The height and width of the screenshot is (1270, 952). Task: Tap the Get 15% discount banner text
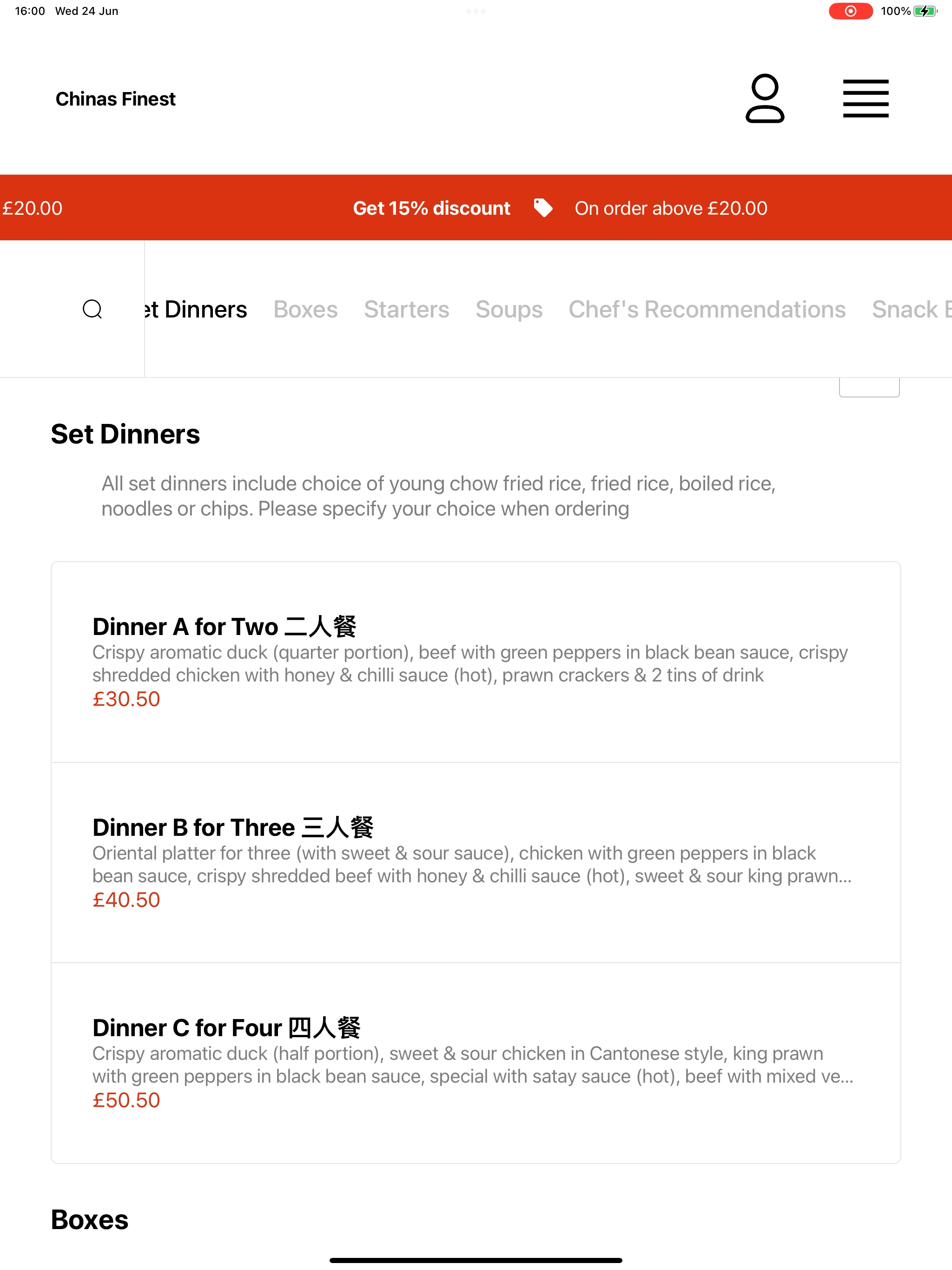point(431,208)
